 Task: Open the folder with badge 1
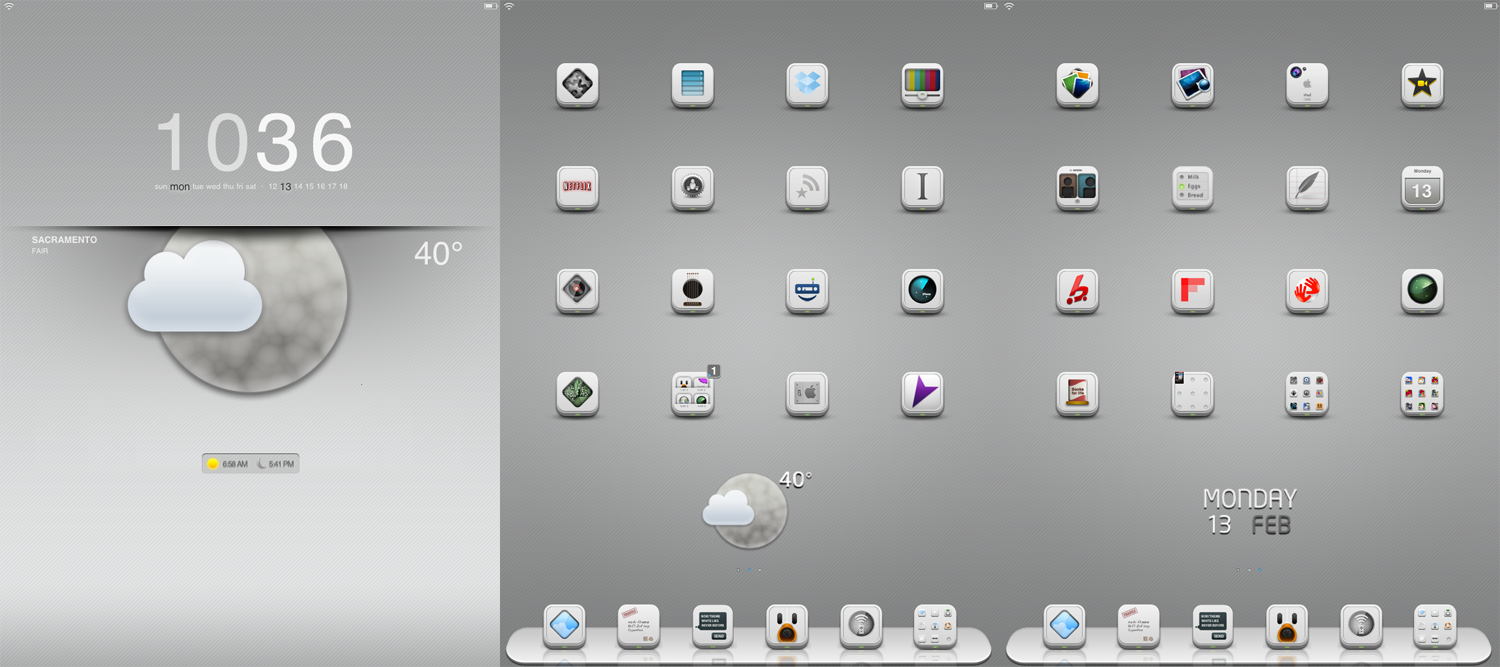[692, 394]
